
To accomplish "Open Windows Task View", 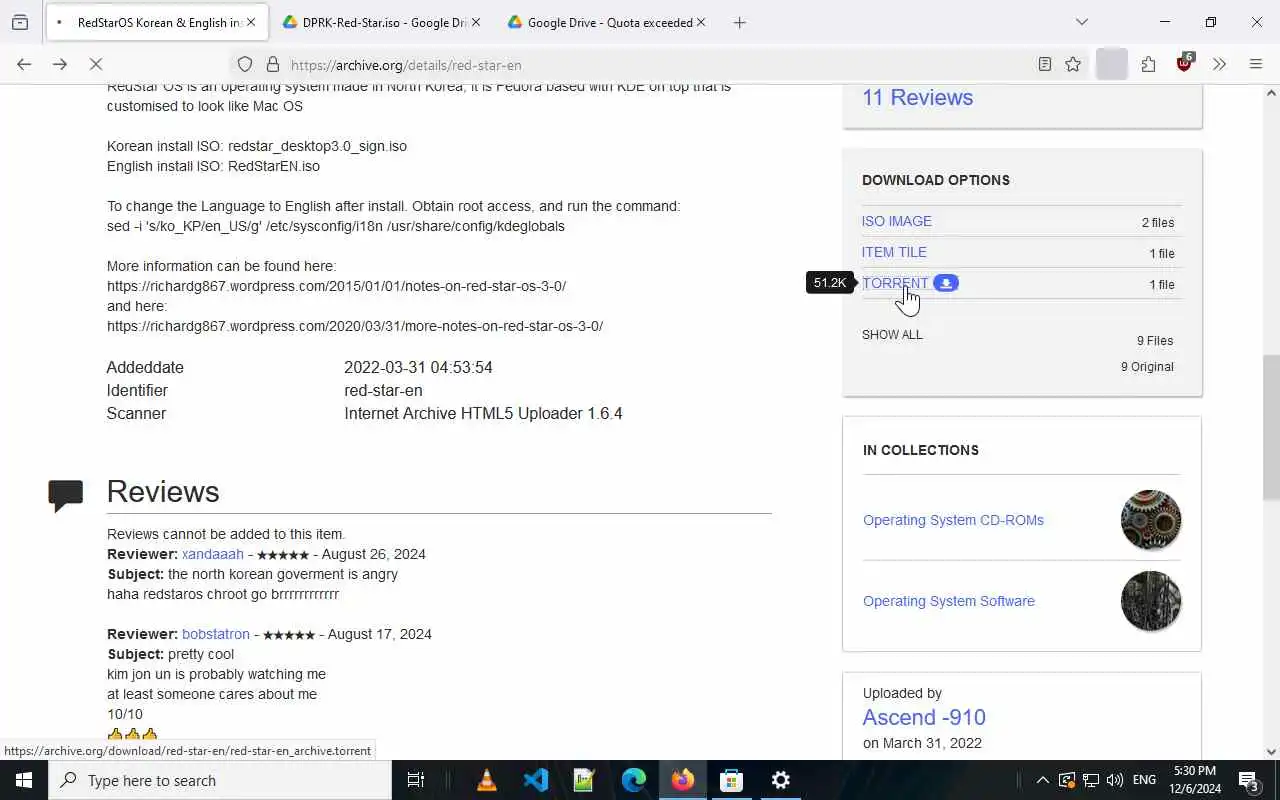I will (x=416, y=780).
